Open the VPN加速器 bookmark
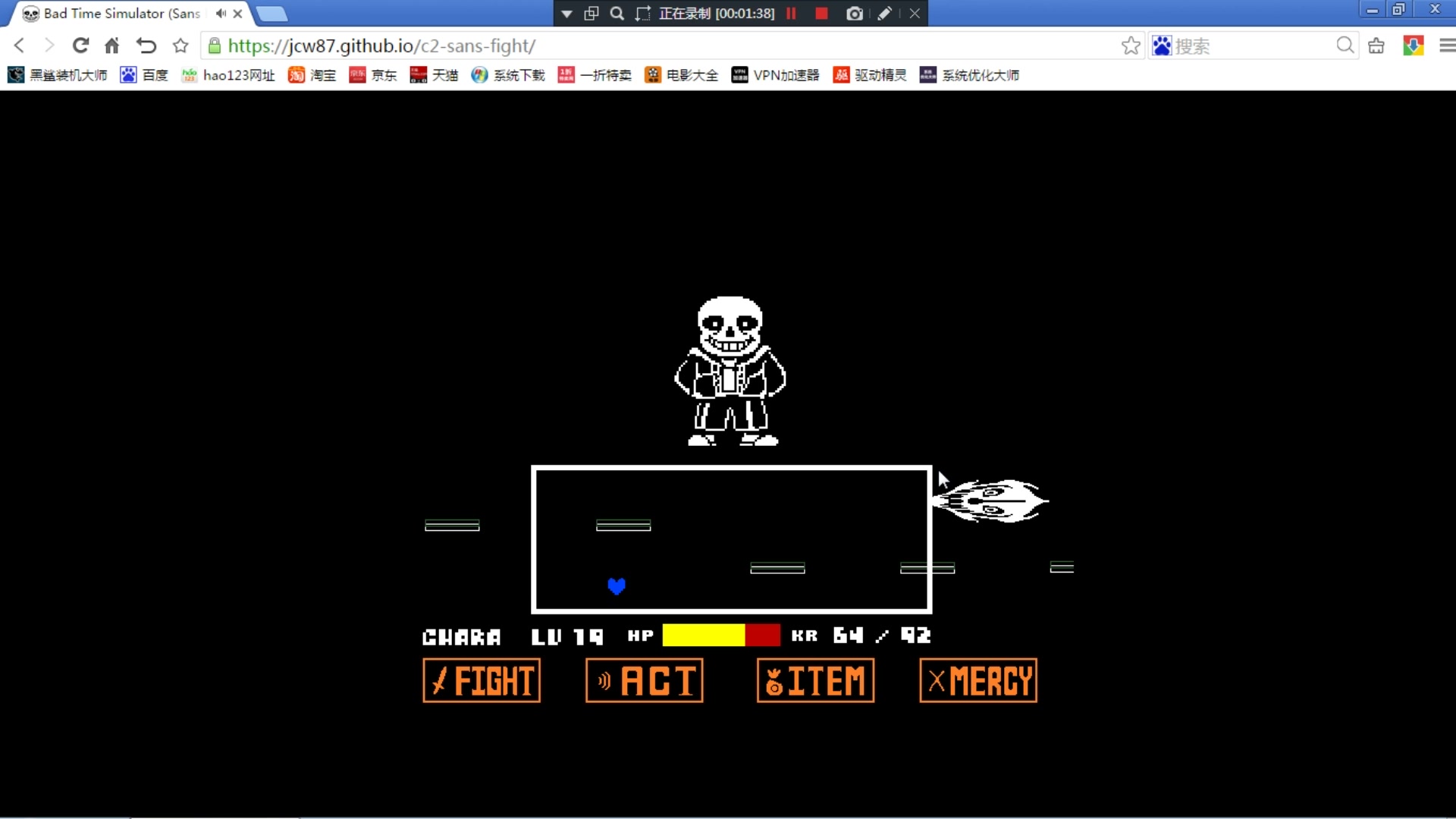The width and height of the screenshot is (1456, 819). [x=776, y=74]
